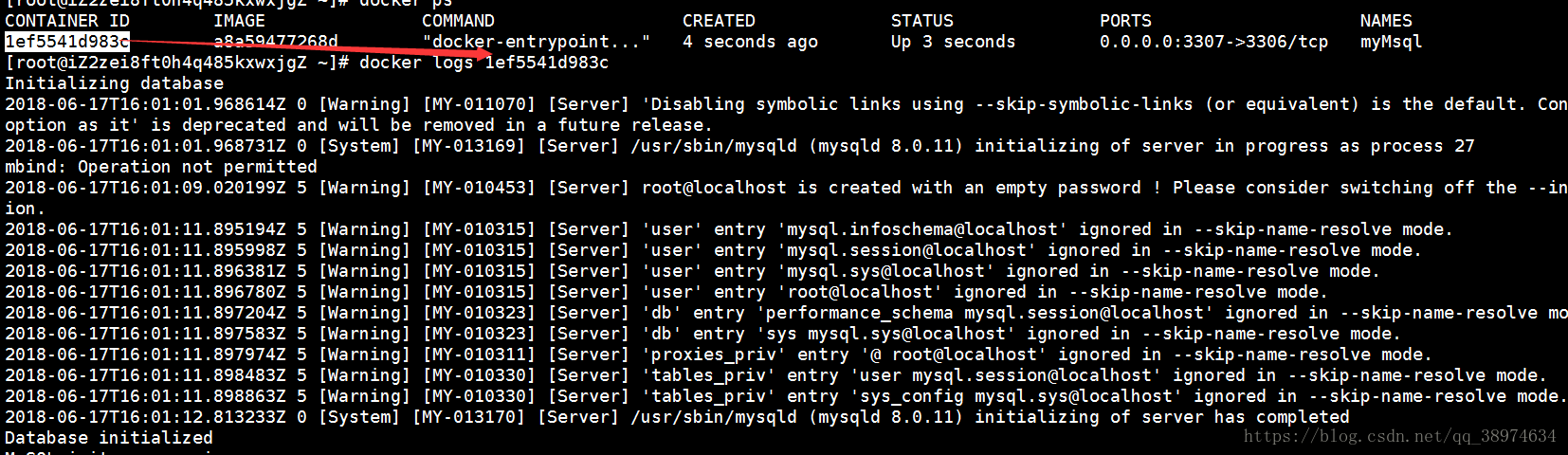Image resolution: width=1568 pixels, height=455 pixels.
Task: Click the "Up 3 seconds" status text
Action: [953, 42]
